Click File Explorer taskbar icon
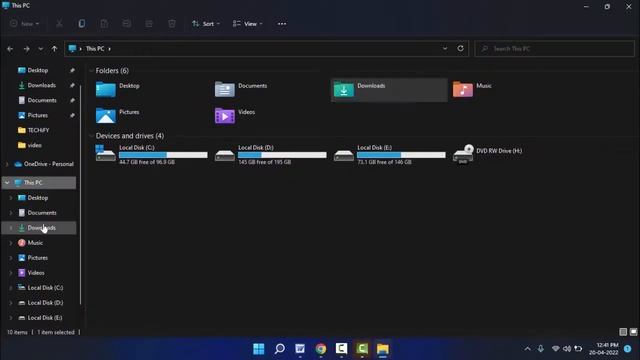The height and width of the screenshot is (360, 640). pyautogui.click(x=382, y=349)
